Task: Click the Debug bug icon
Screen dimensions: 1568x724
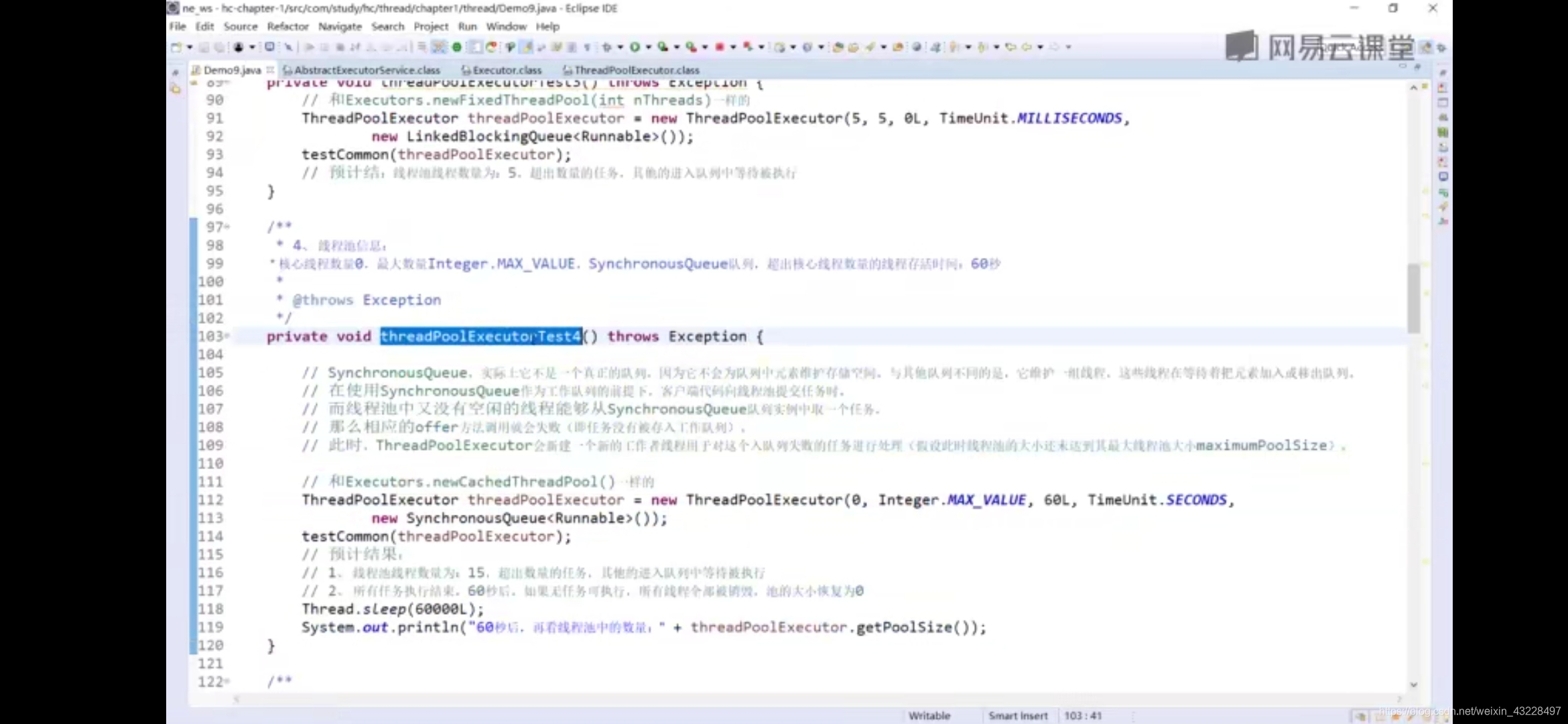Action: [607, 47]
